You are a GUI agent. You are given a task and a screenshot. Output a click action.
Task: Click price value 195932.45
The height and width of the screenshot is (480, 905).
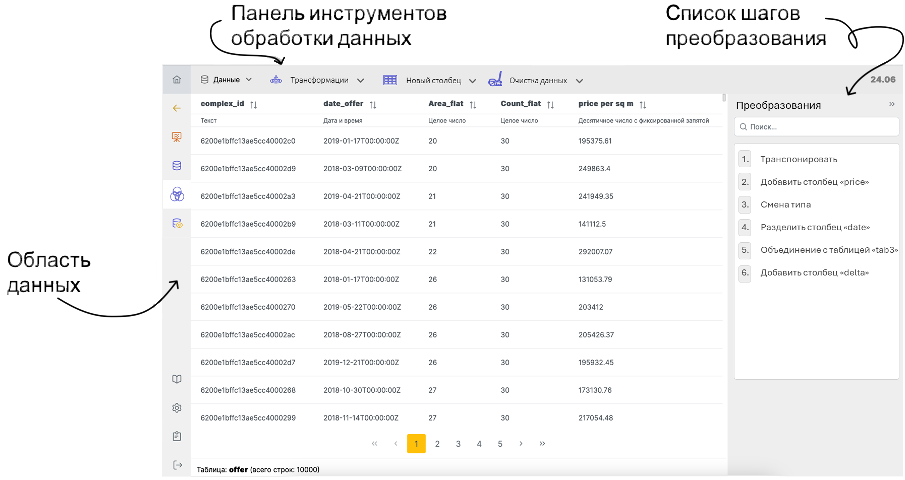(596, 362)
